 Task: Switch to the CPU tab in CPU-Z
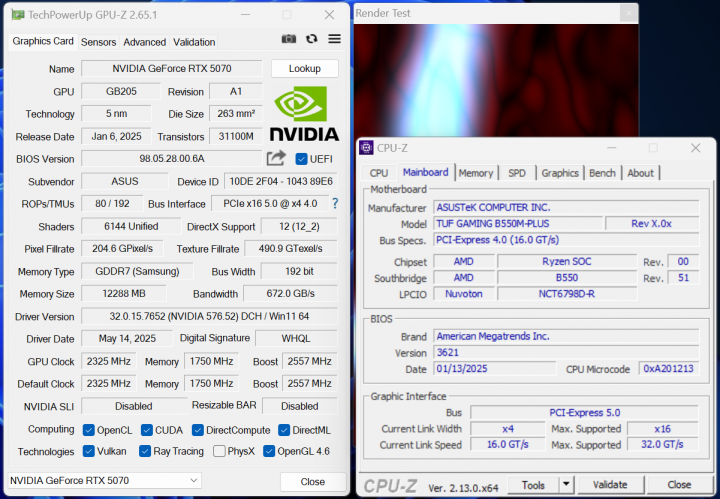(379, 173)
